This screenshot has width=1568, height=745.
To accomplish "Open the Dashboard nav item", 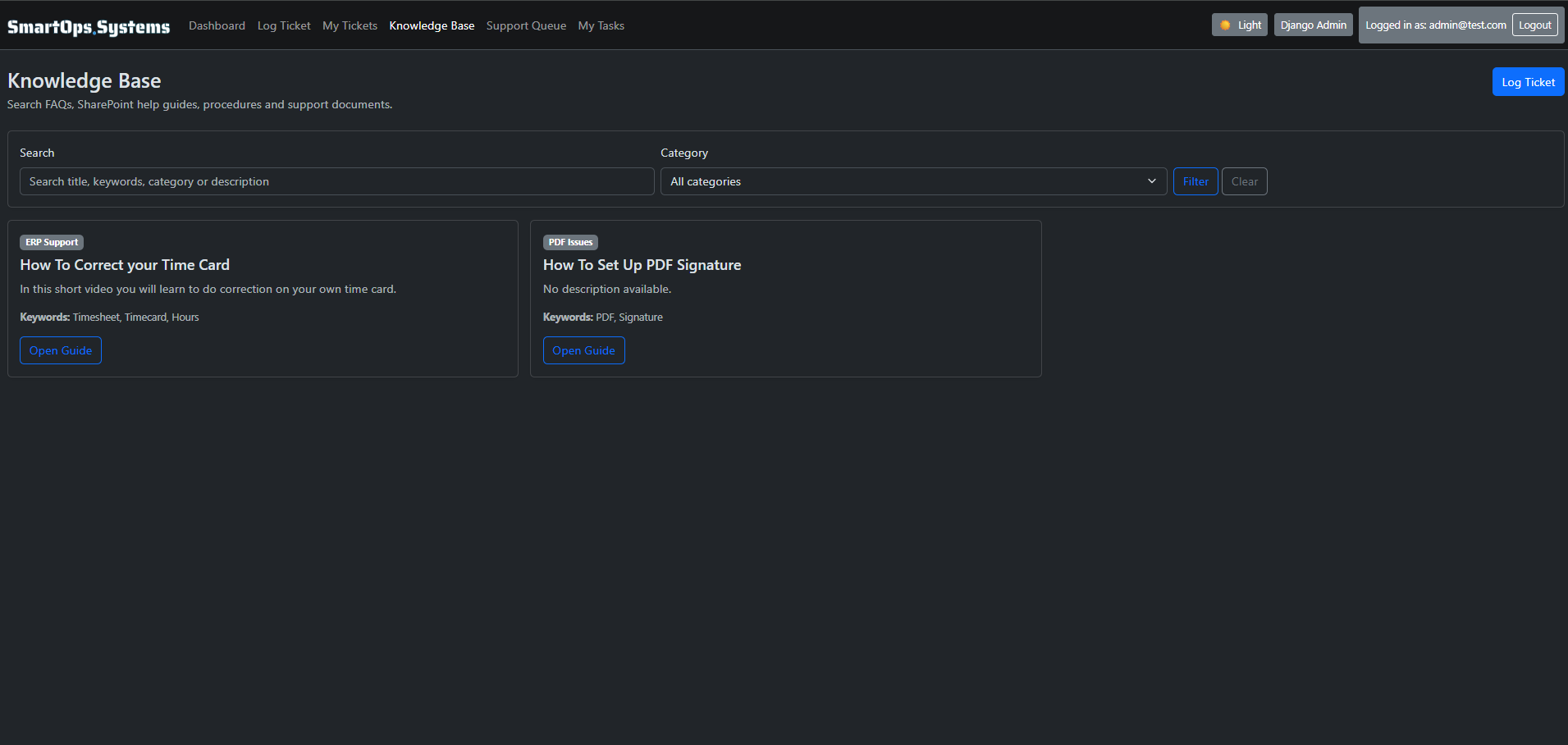I will [217, 25].
